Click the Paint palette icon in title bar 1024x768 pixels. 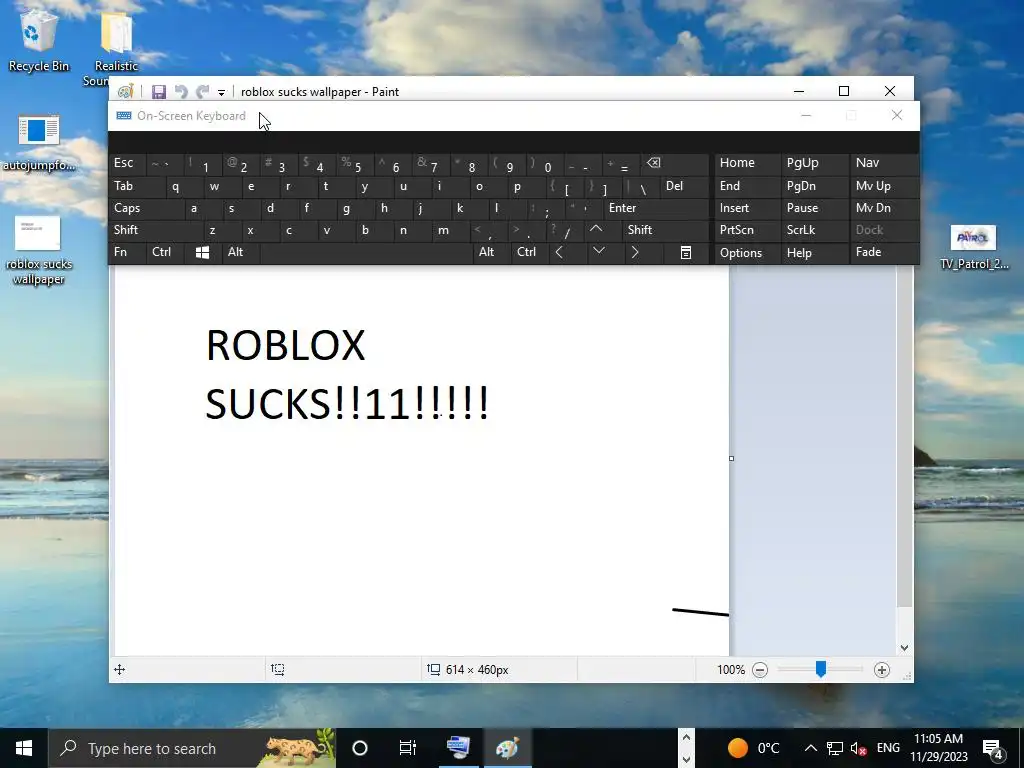tap(125, 91)
